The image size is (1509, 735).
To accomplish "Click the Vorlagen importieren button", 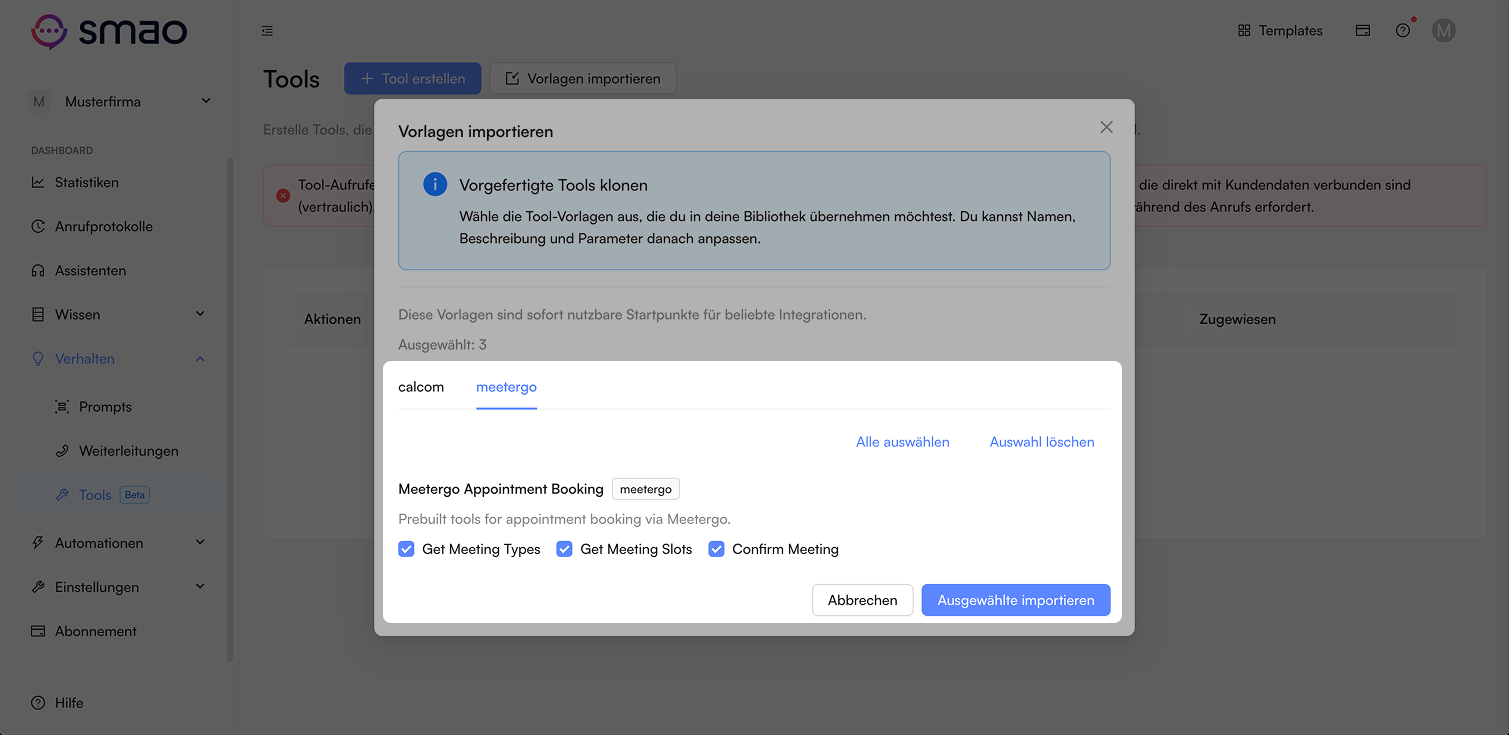I will 583,79.
